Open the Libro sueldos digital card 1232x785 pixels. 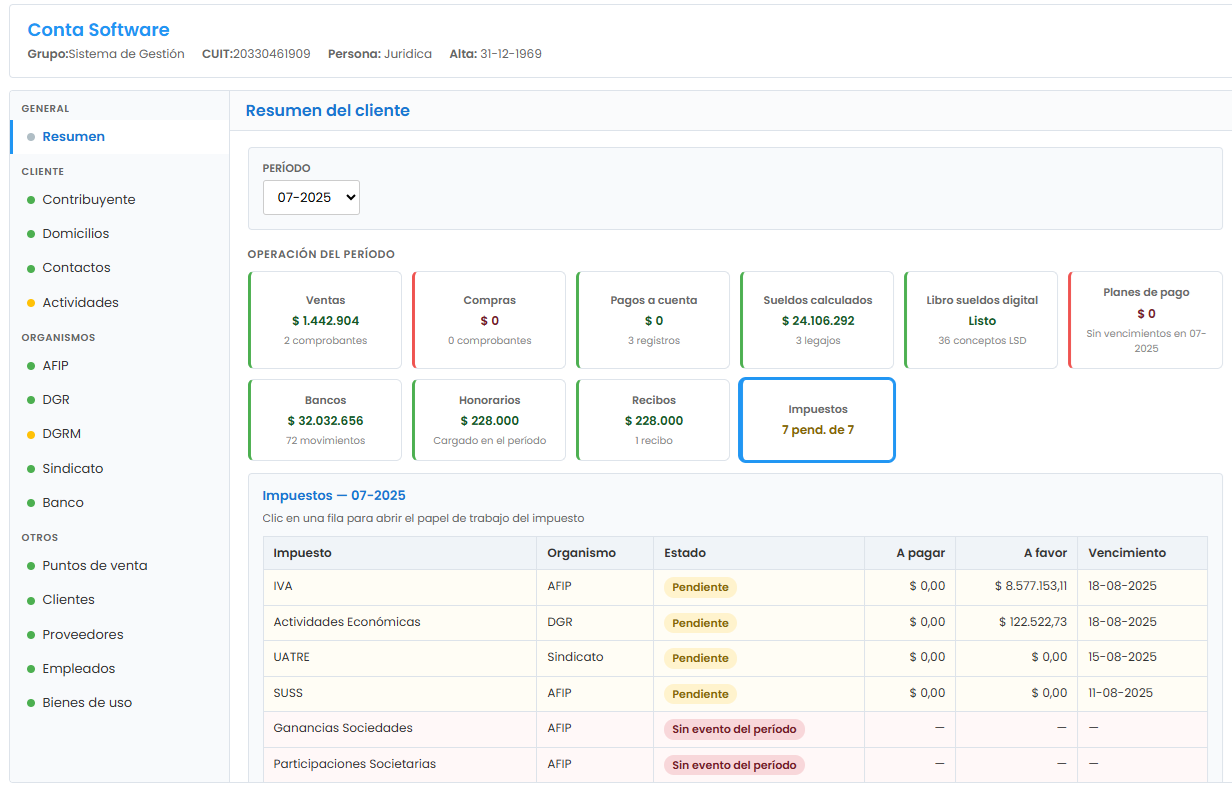pyautogui.click(x=981, y=320)
